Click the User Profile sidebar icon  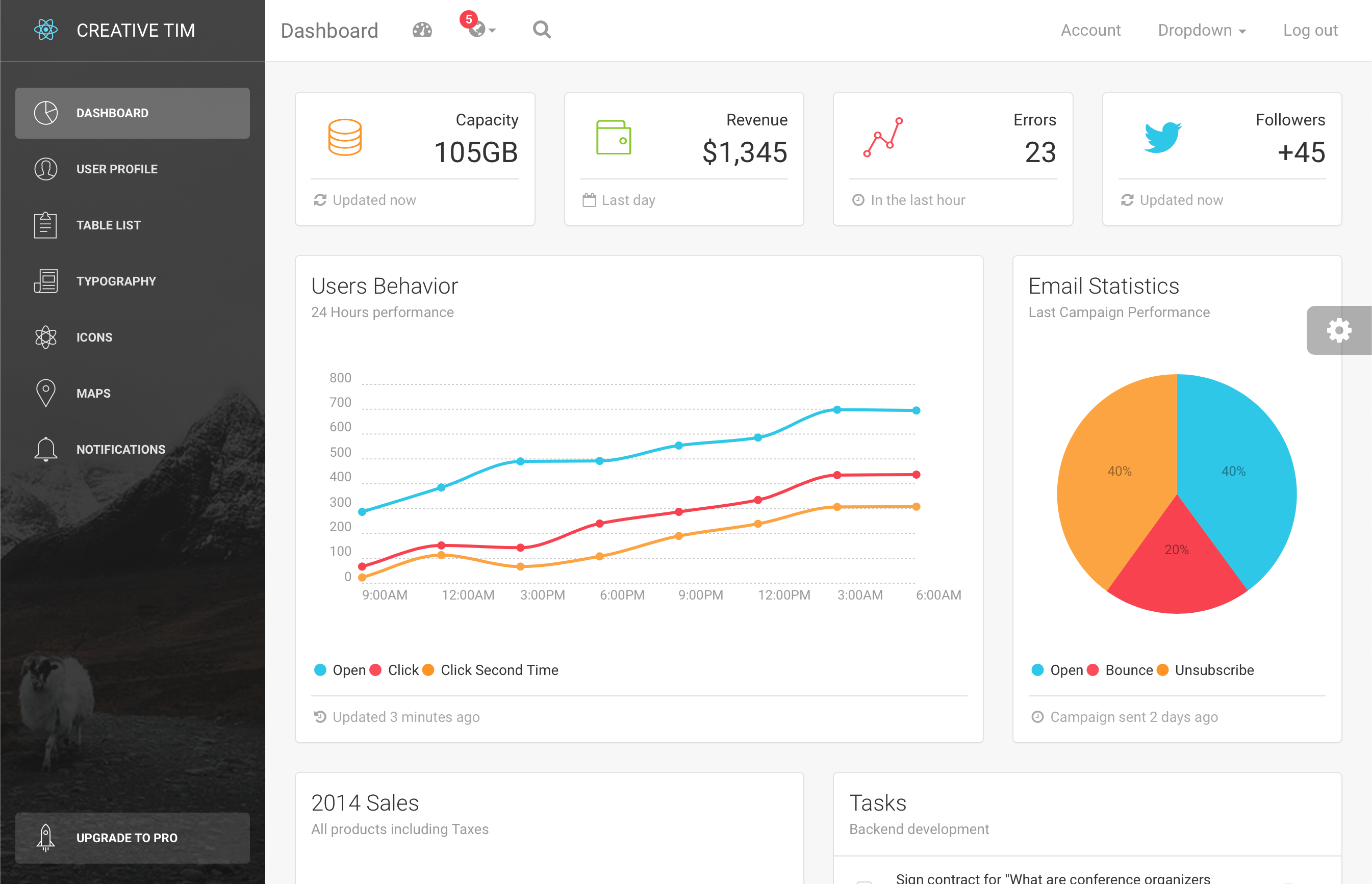pos(45,168)
